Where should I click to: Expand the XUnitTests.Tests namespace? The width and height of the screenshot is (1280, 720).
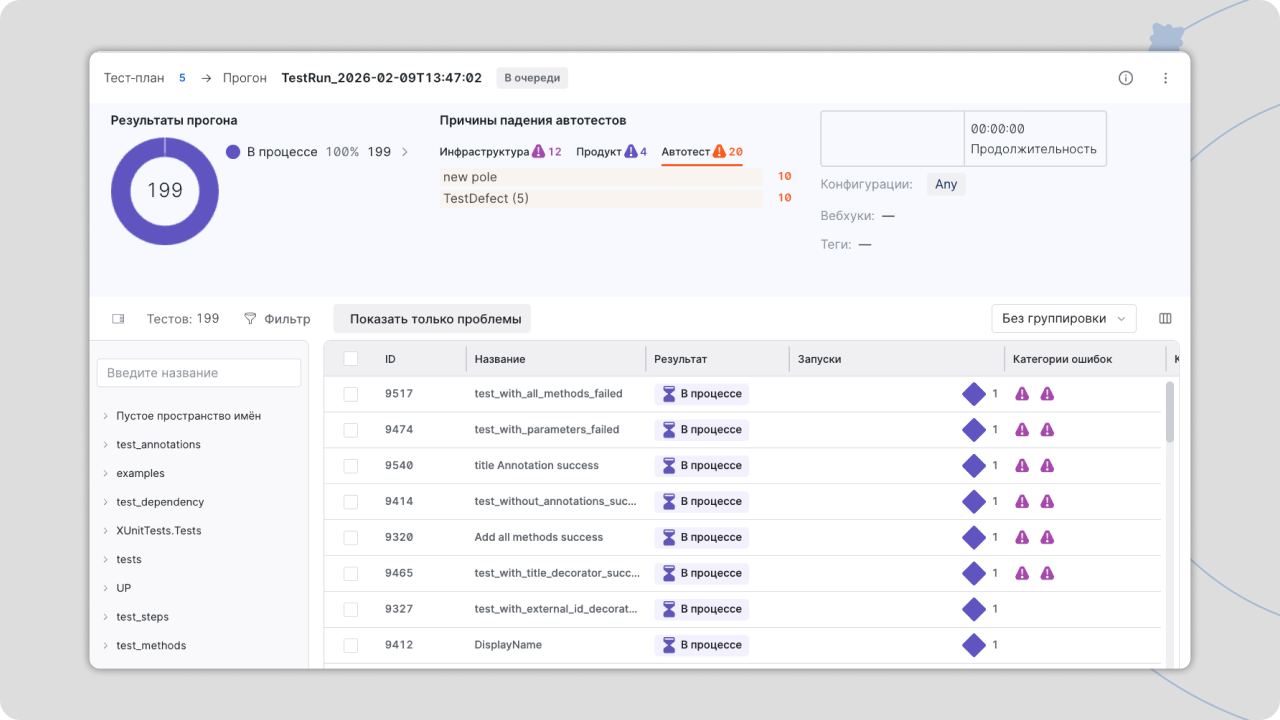coord(106,531)
